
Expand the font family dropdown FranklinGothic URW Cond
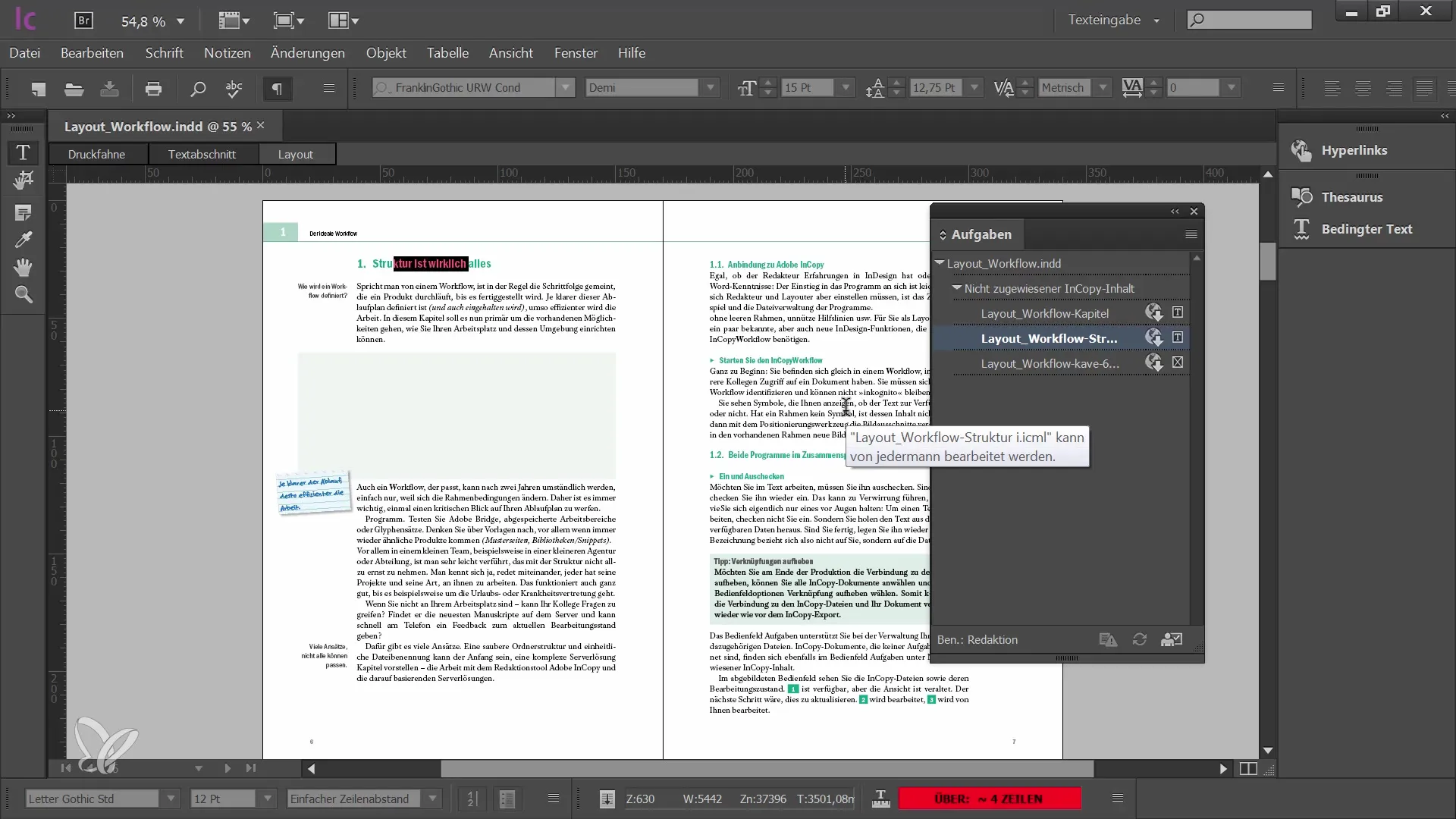[x=564, y=88]
